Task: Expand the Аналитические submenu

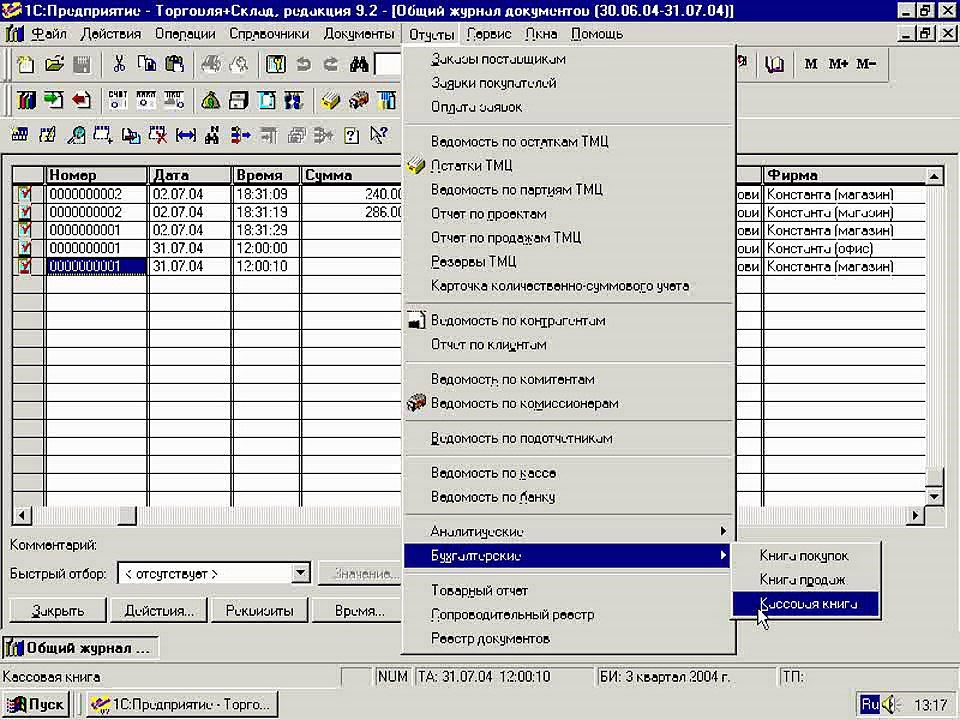Action: pyautogui.click(x=566, y=531)
